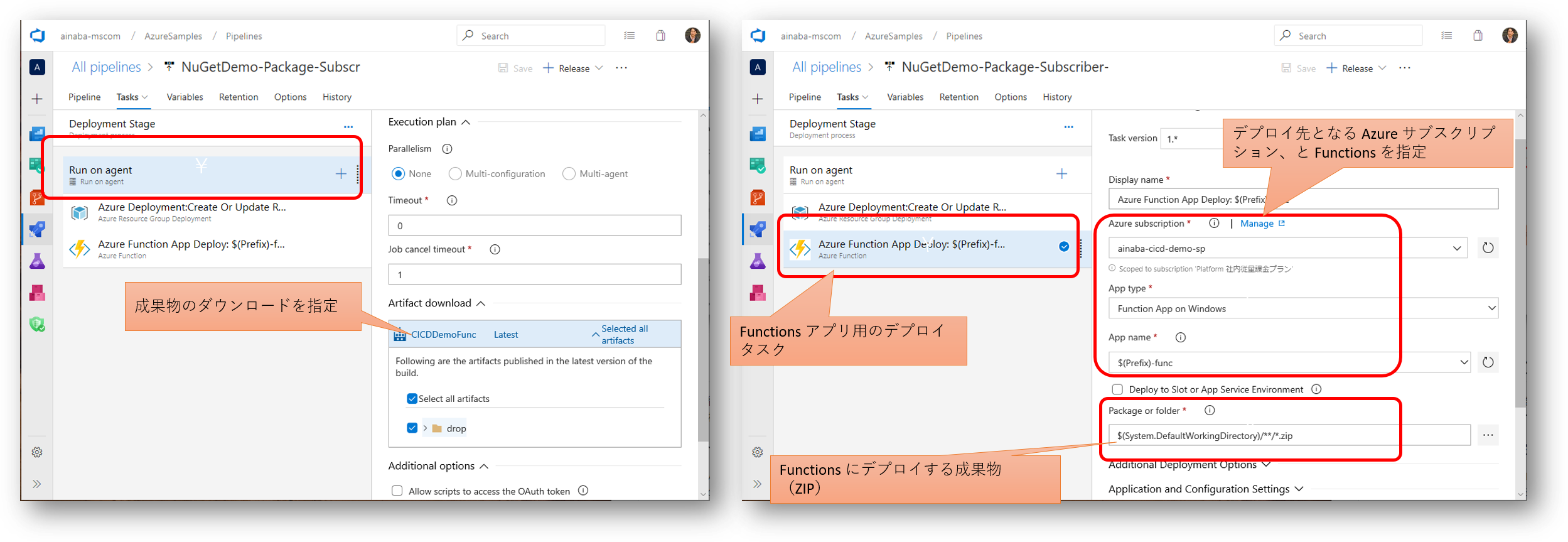Collapse the Execution plan section
Image resolution: width=1568 pixels, height=542 pixels.
click(x=466, y=122)
